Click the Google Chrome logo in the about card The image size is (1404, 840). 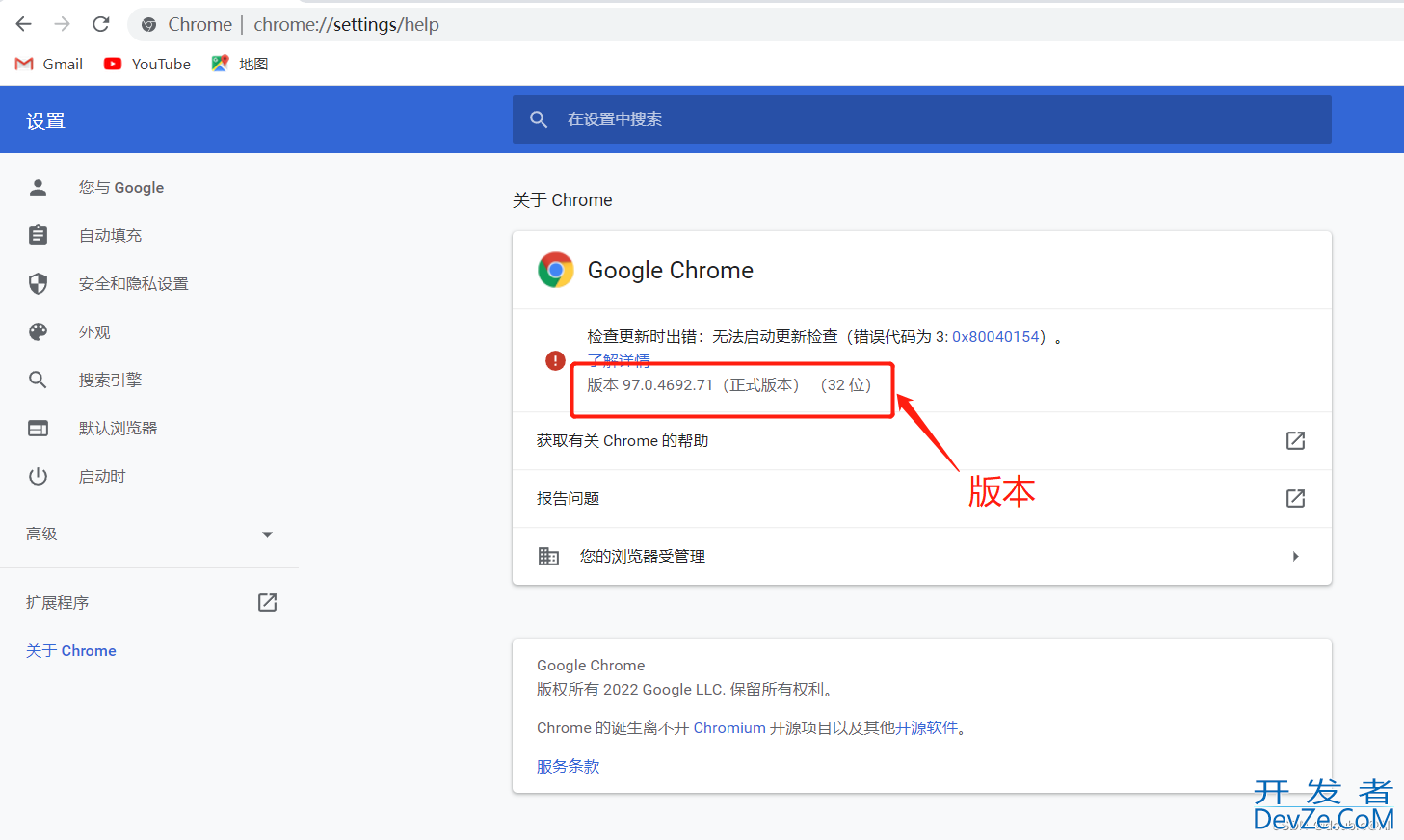tap(556, 270)
